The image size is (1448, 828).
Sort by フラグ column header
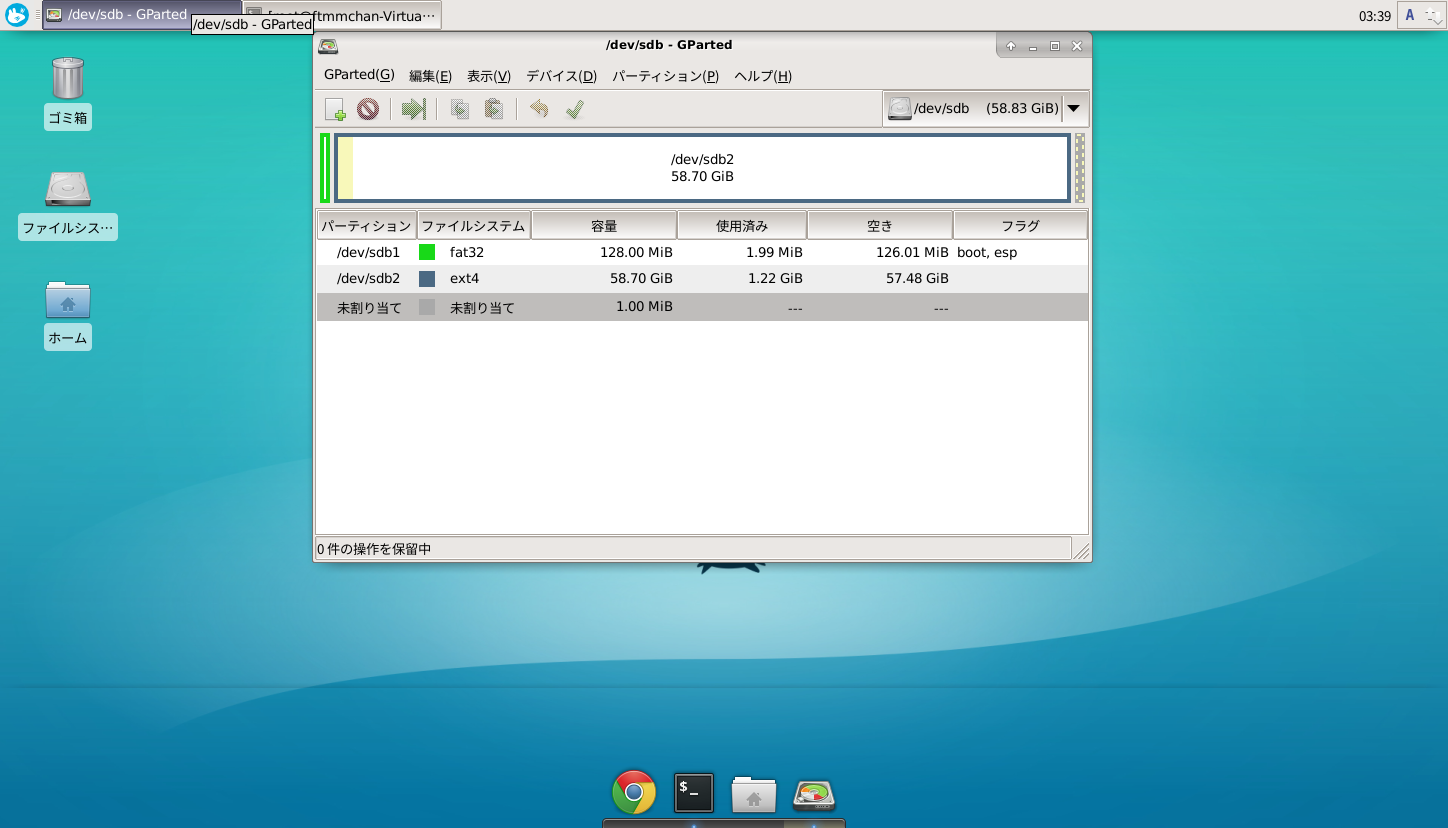point(1020,225)
